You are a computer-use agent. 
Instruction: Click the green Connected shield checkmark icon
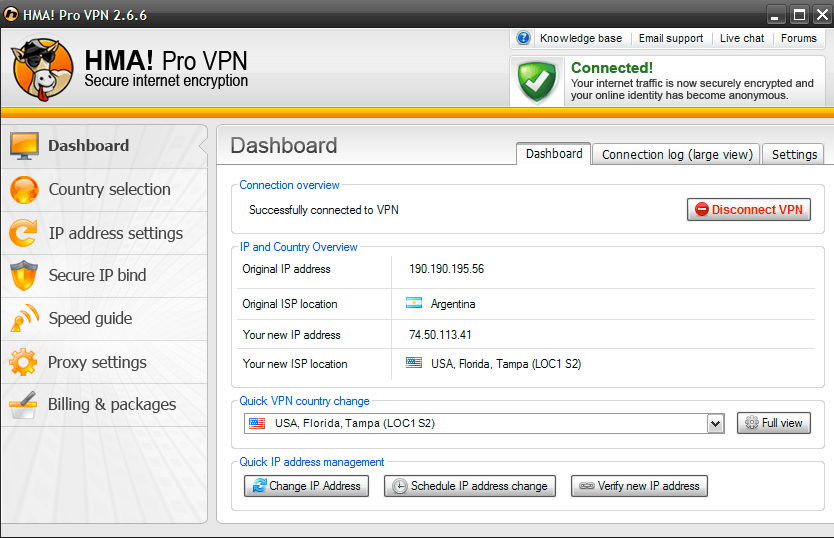pos(538,81)
